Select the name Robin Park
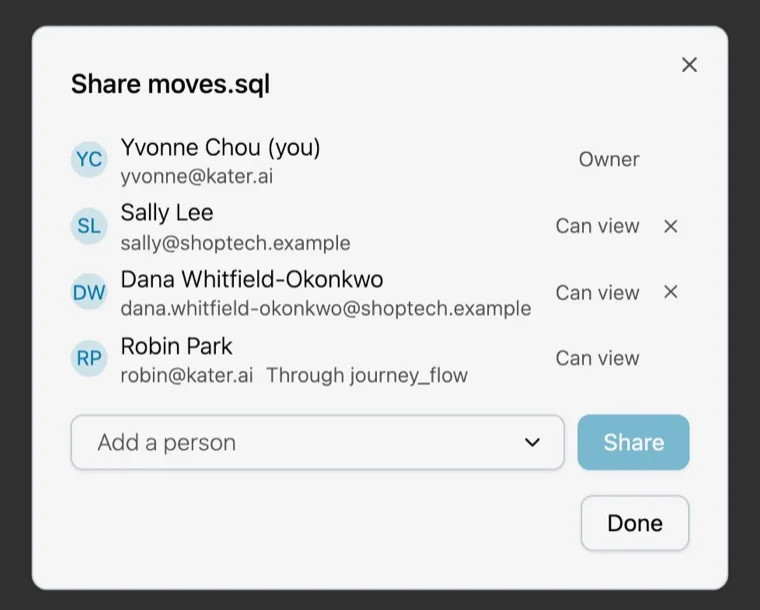 [x=176, y=346]
